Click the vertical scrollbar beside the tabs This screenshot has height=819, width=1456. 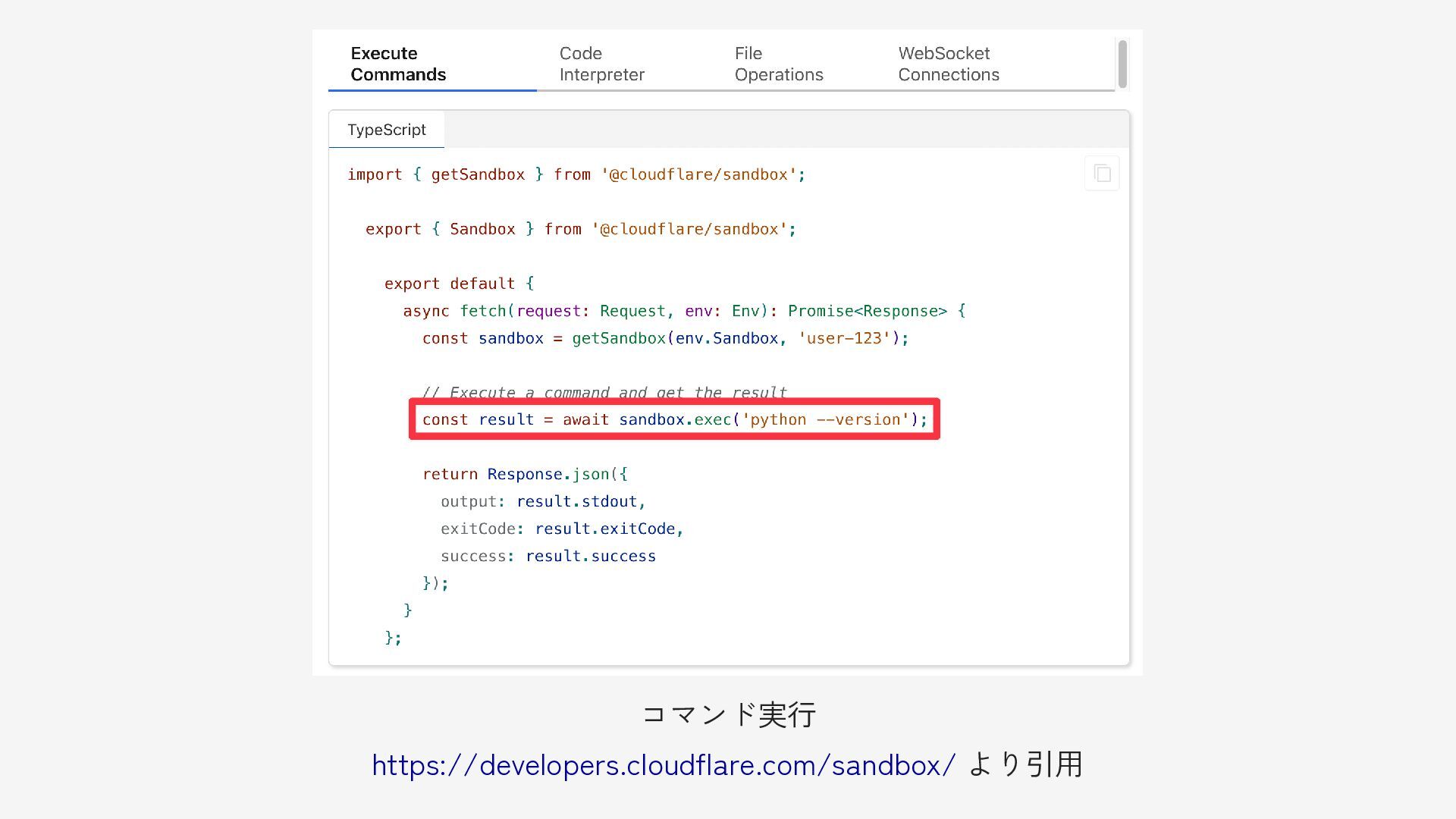click(x=1122, y=64)
